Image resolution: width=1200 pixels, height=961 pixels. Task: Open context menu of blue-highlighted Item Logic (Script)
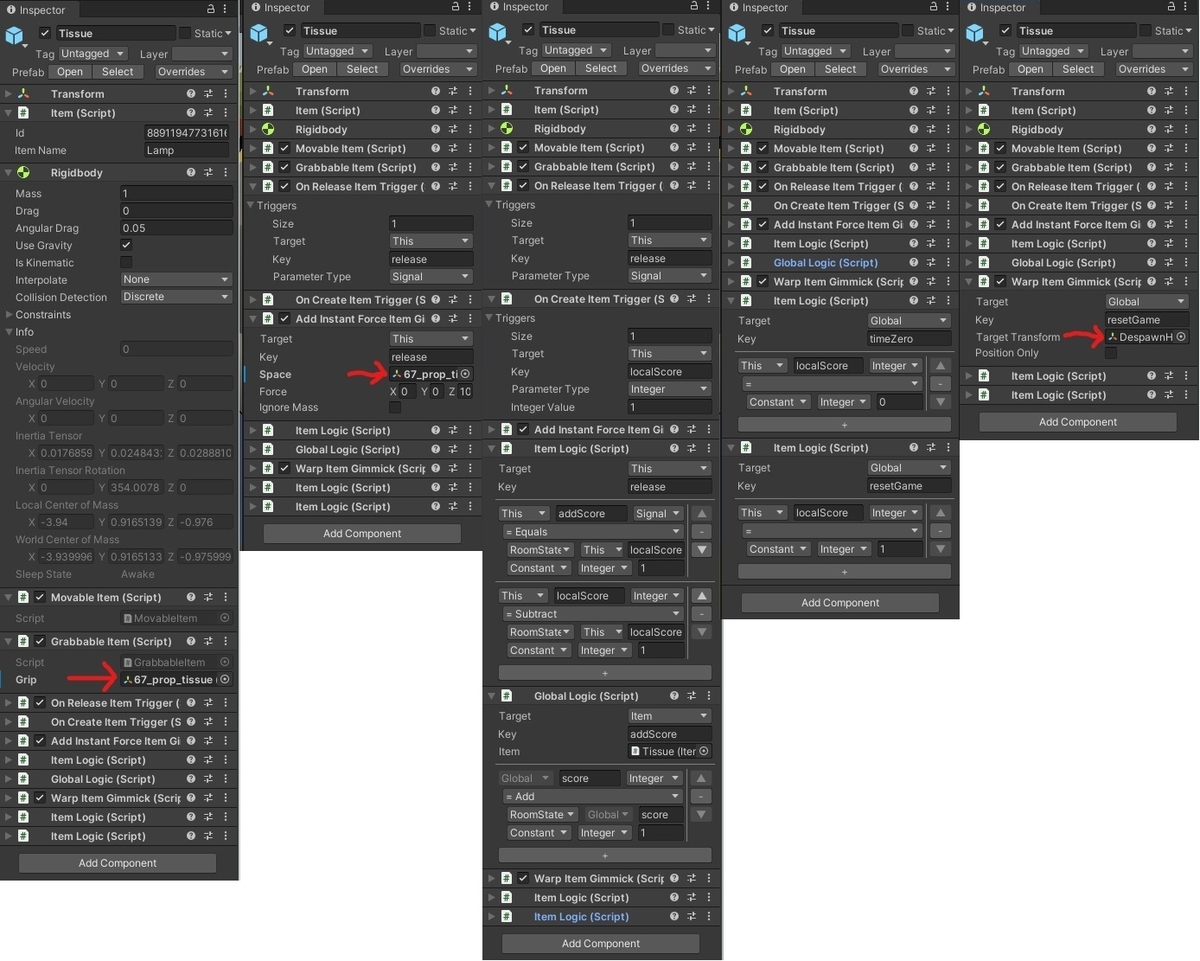[x=708, y=917]
